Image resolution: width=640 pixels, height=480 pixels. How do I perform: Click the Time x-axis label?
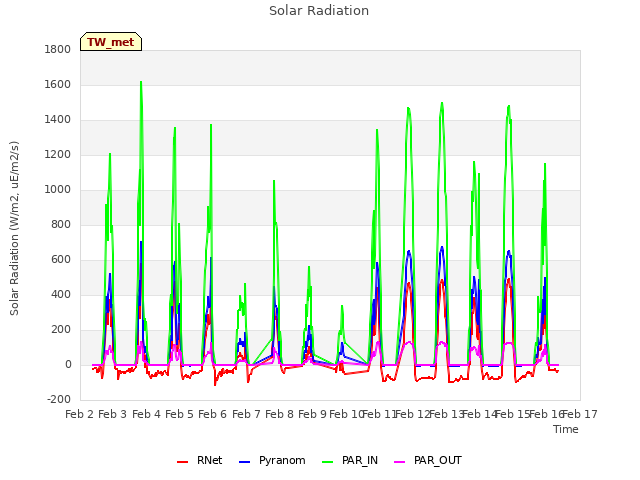[x=566, y=429]
